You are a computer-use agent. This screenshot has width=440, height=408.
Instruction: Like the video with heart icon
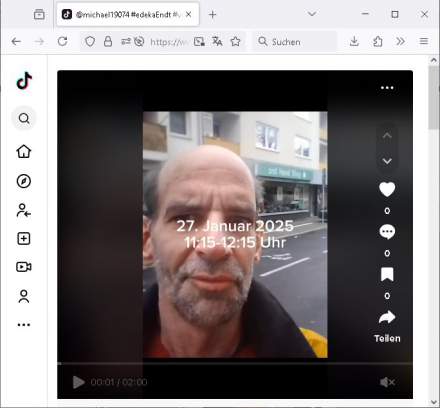coord(387,190)
